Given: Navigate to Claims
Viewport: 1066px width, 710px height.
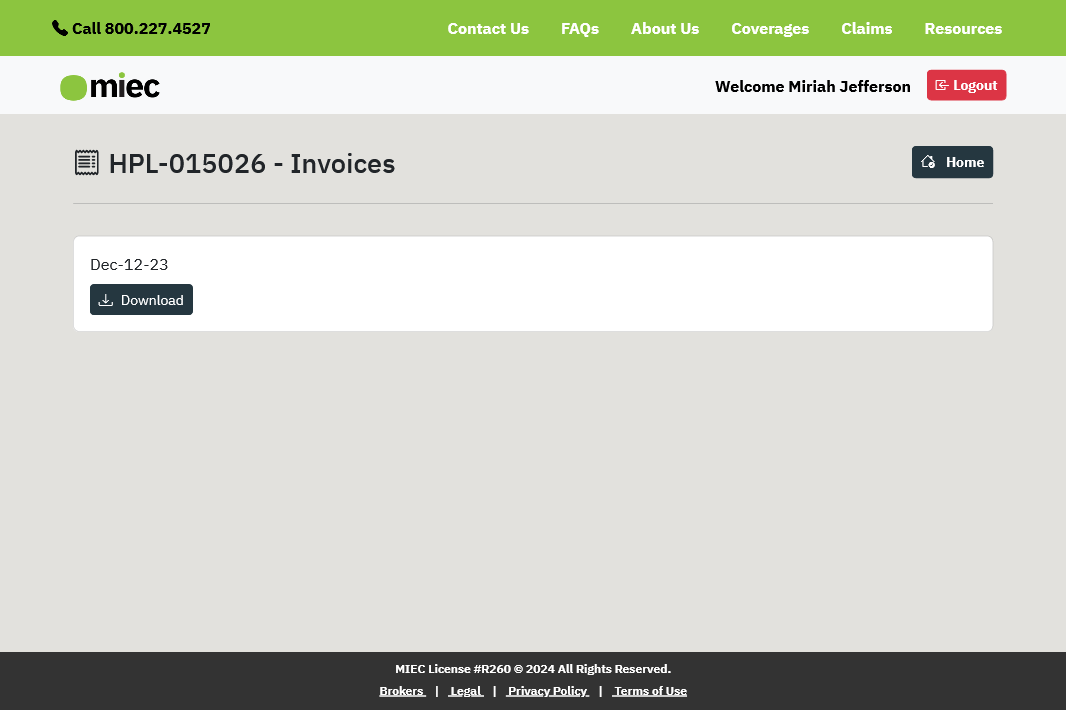Looking at the screenshot, I should tap(866, 28).
